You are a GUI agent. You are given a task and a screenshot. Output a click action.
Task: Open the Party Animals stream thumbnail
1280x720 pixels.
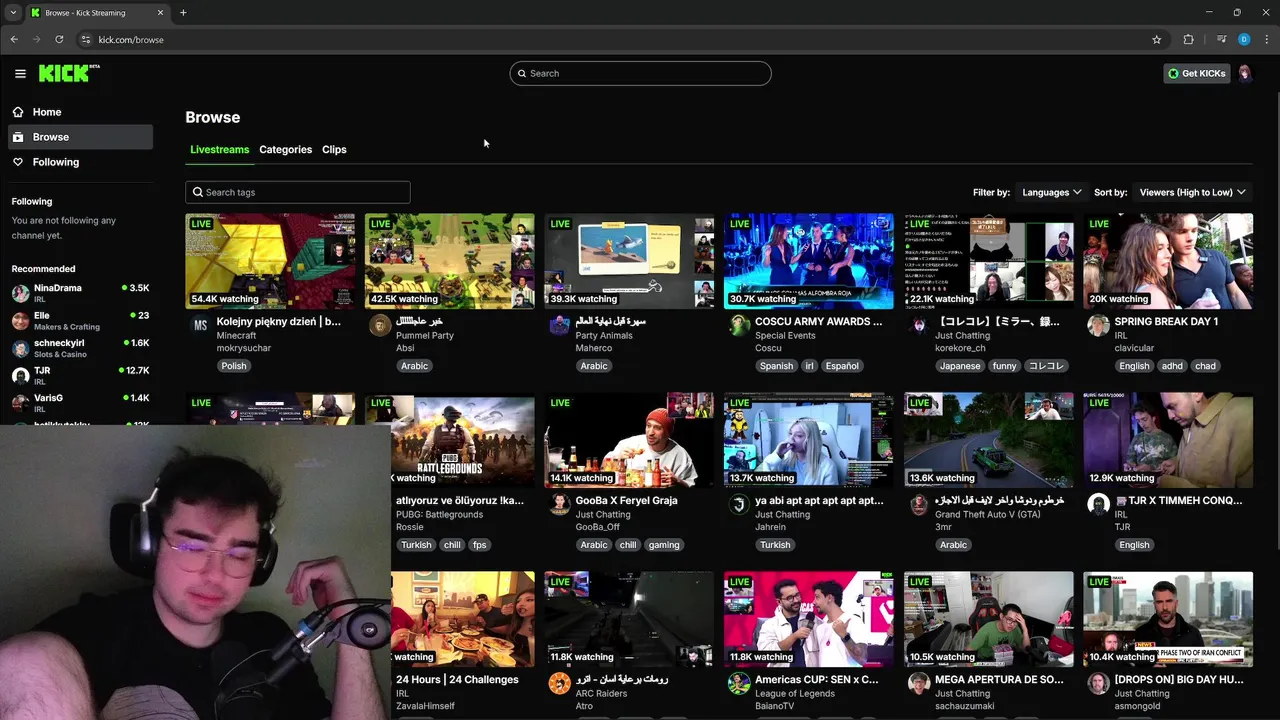tap(629, 261)
